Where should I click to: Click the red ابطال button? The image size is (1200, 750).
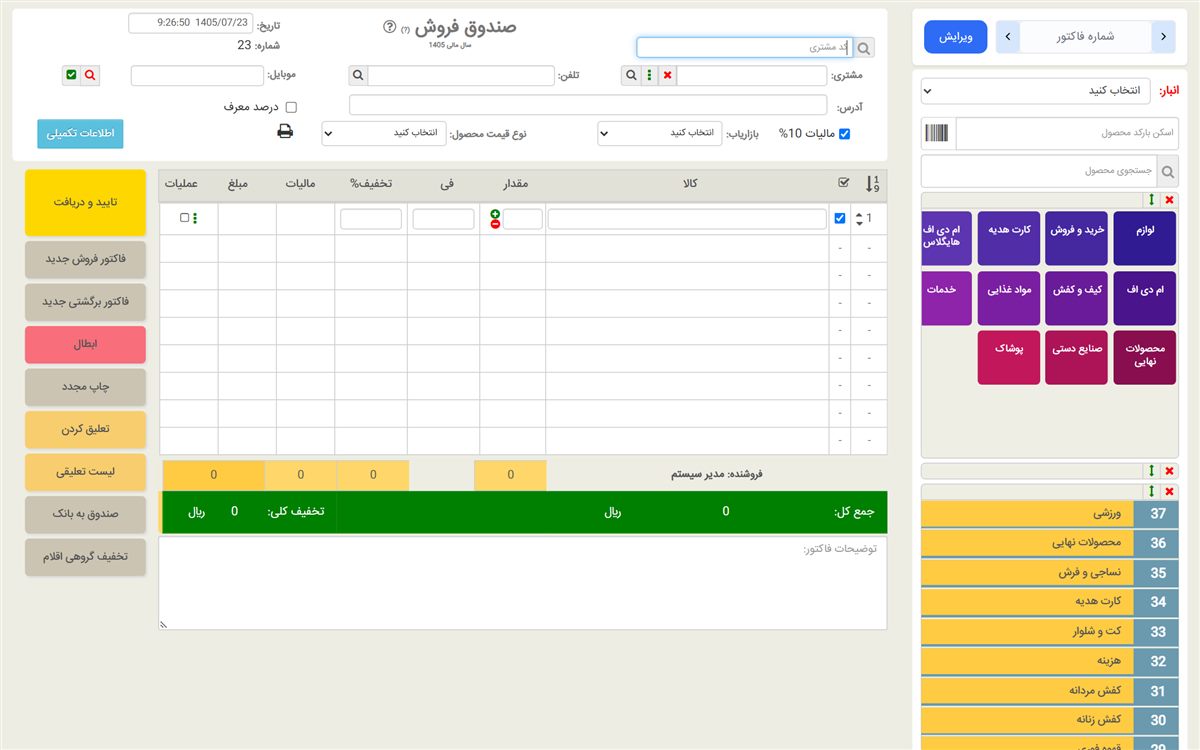(85, 344)
